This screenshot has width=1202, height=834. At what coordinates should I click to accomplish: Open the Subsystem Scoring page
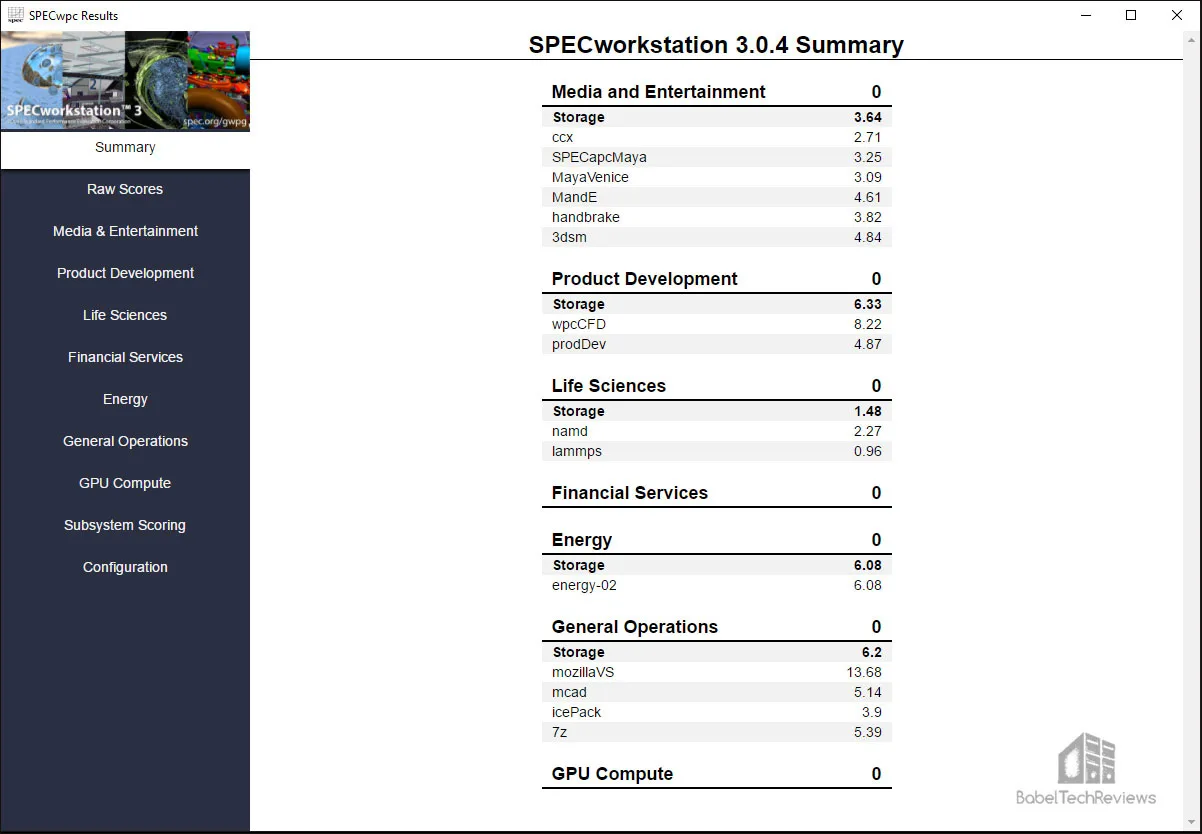[125, 525]
